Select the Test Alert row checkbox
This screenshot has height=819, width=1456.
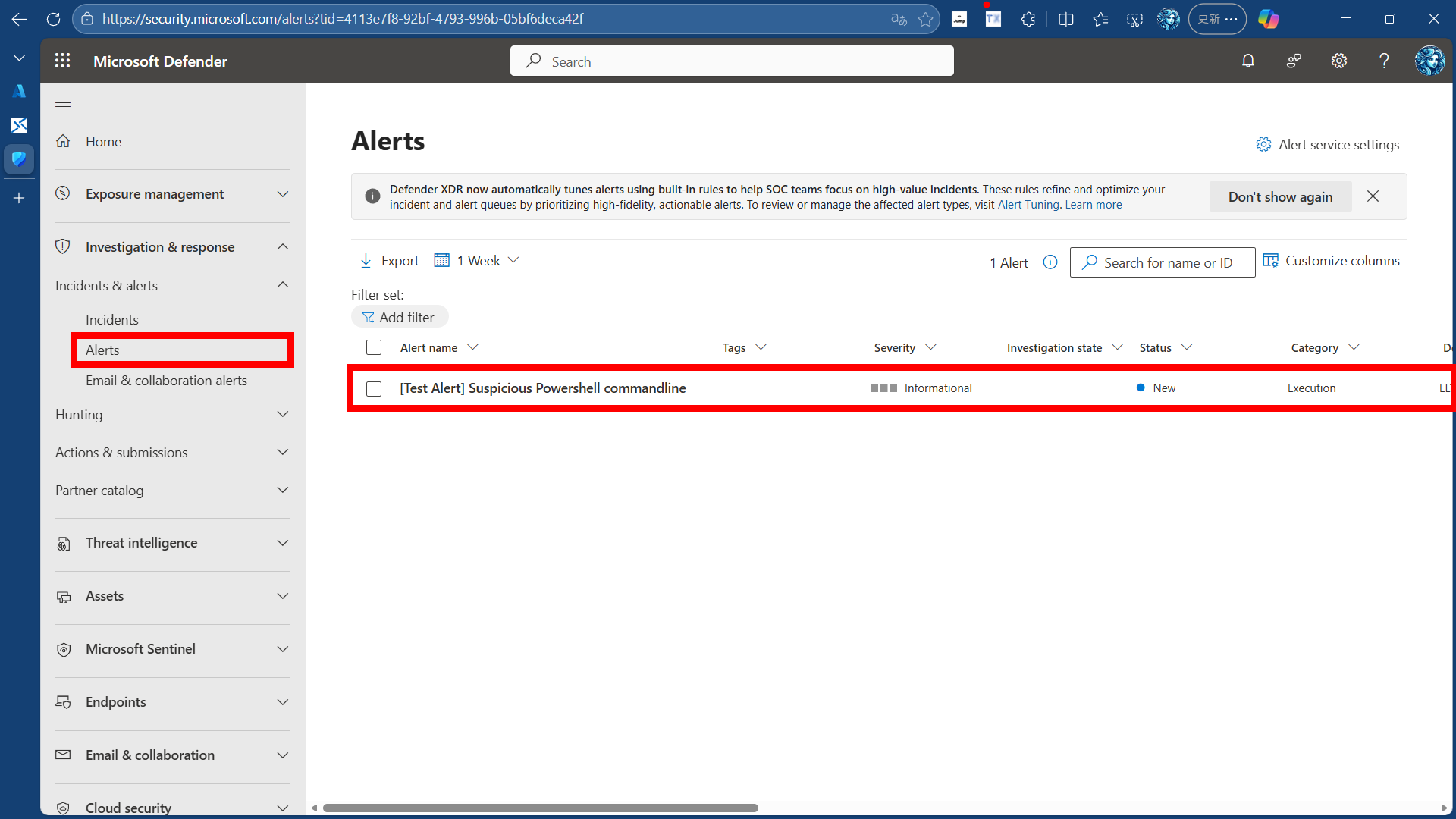click(374, 388)
